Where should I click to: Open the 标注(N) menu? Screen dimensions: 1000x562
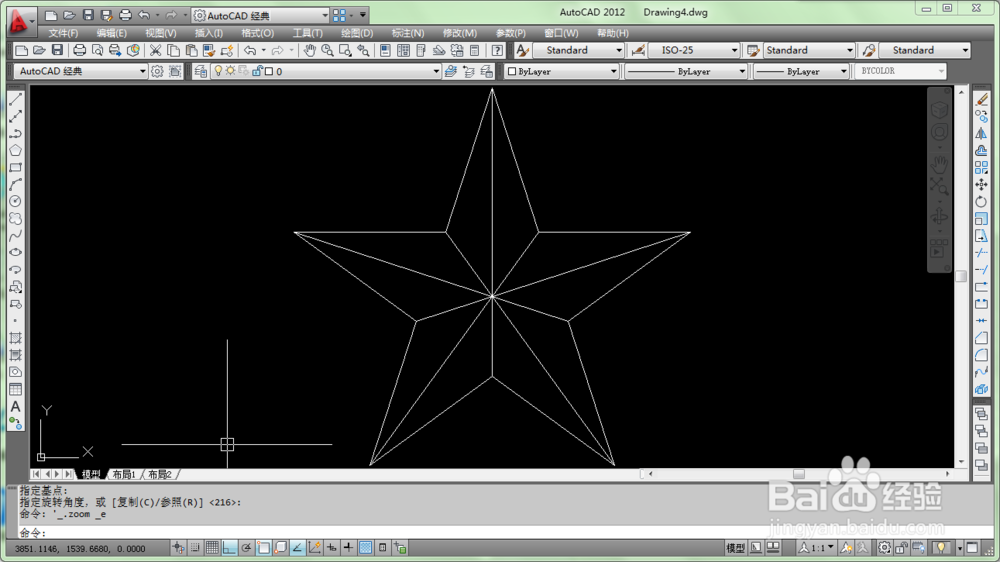[x=408, y=33]
